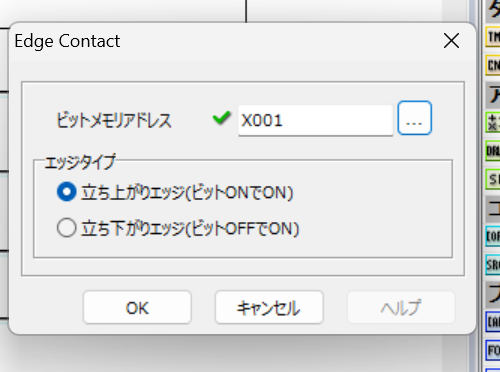Select 立ち上がりエッジ rising edge option
The width and height of the screenshot is (500, 372).
175,192
